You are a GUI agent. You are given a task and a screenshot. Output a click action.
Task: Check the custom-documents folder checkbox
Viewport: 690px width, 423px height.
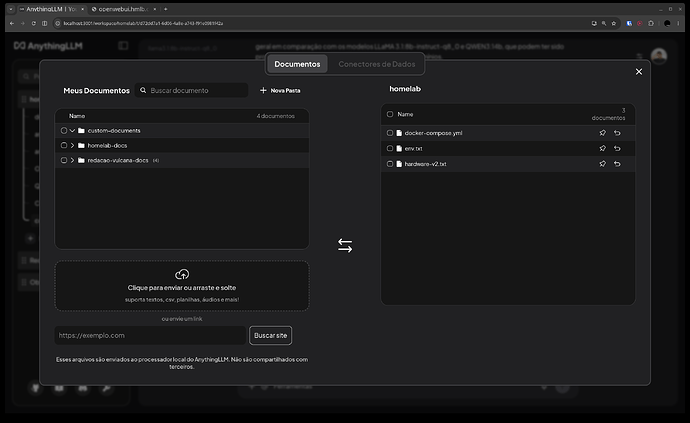click(64, 131)
